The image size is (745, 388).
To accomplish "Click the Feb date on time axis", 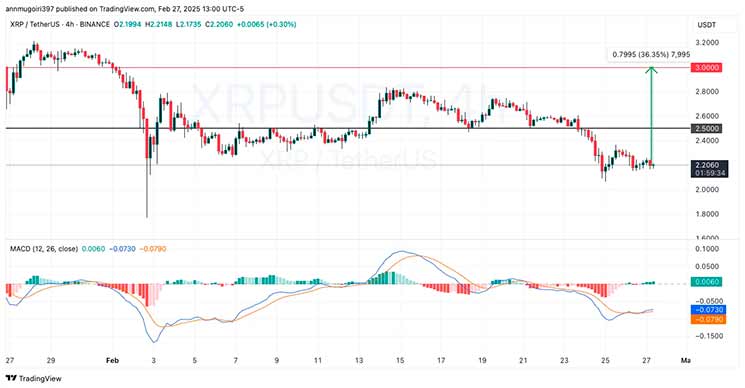I will [x=112, y=360].
